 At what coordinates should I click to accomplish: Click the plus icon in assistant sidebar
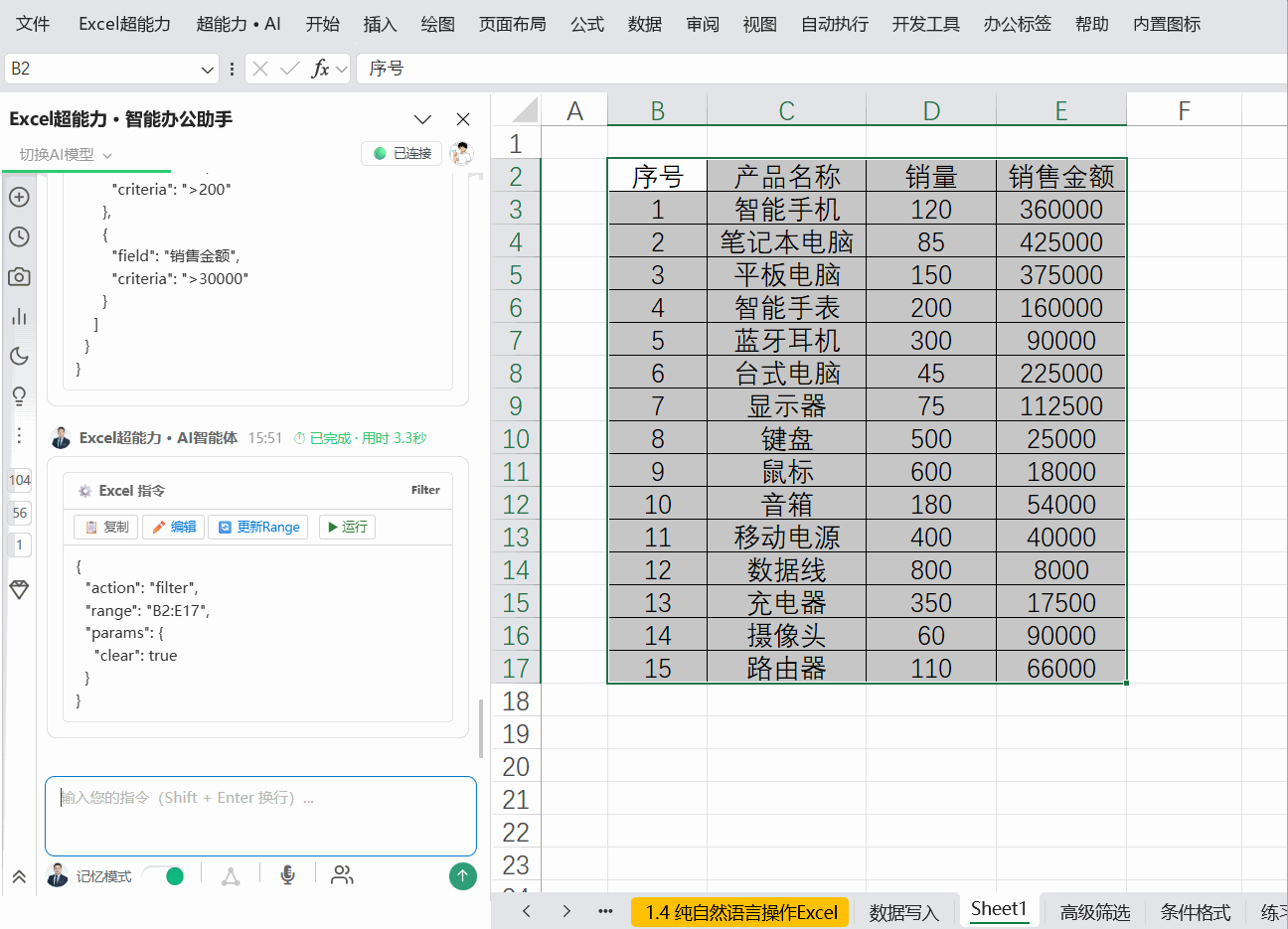tap(19, 197)
